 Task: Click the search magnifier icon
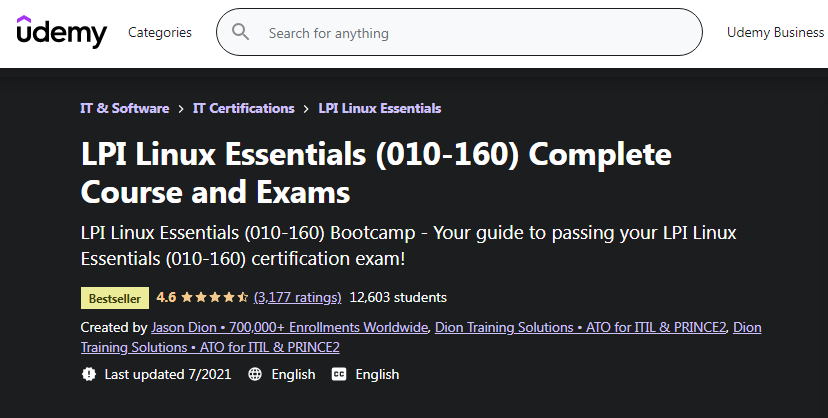240,32
